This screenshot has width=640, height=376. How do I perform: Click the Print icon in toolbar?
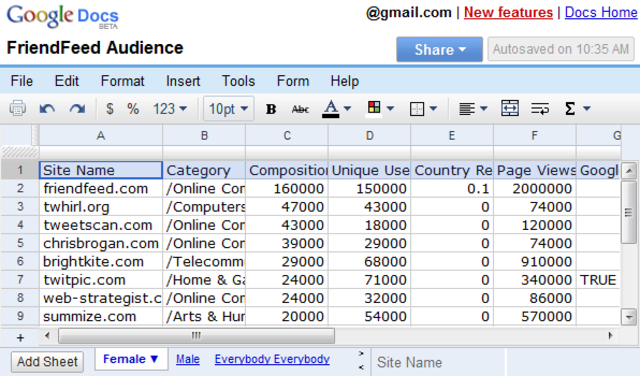pyautogui.click(x=18, y=109)
